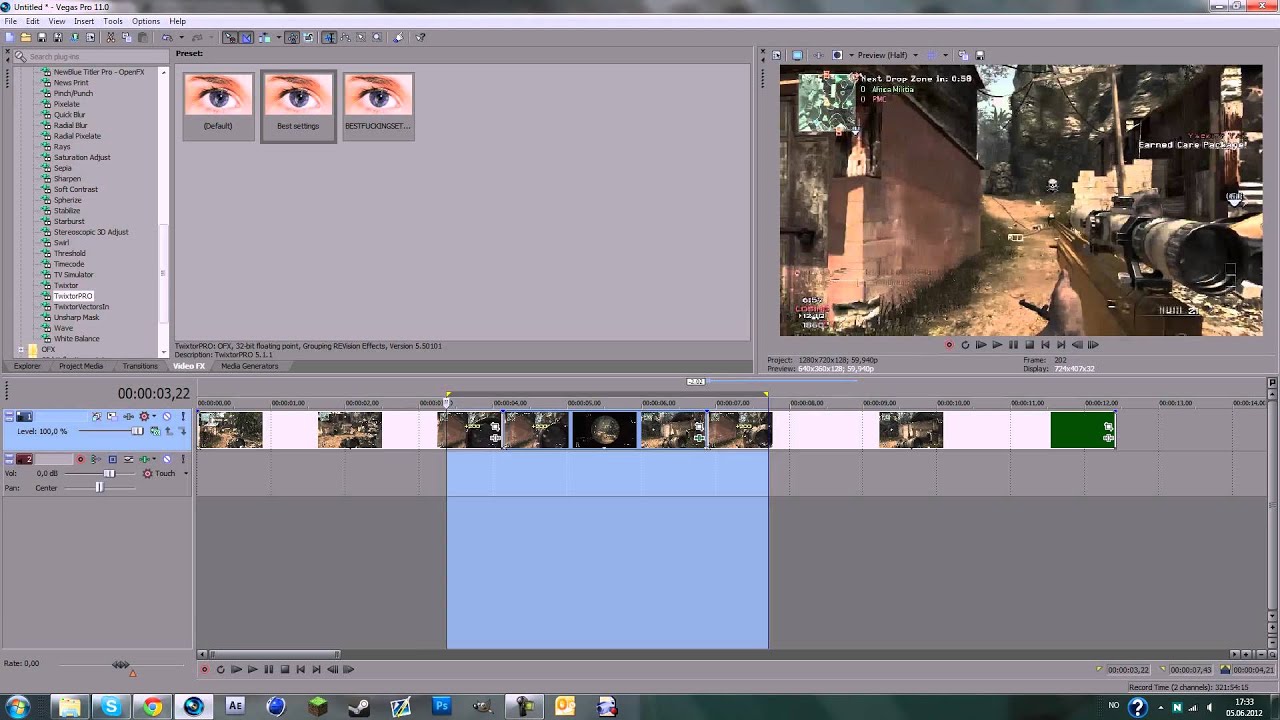
Task: Open the audio track 2 automation dropdown arrow
Action: (x=154, y=459)
